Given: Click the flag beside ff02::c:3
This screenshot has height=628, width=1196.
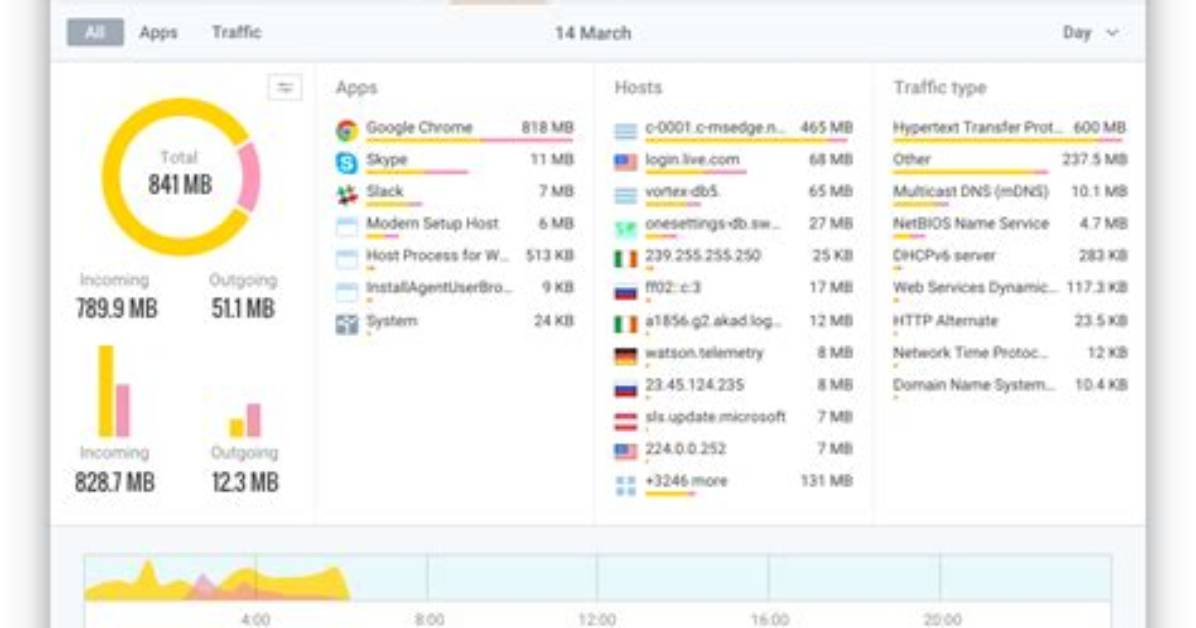Looking at the screenshot, I should pos(625,291).
